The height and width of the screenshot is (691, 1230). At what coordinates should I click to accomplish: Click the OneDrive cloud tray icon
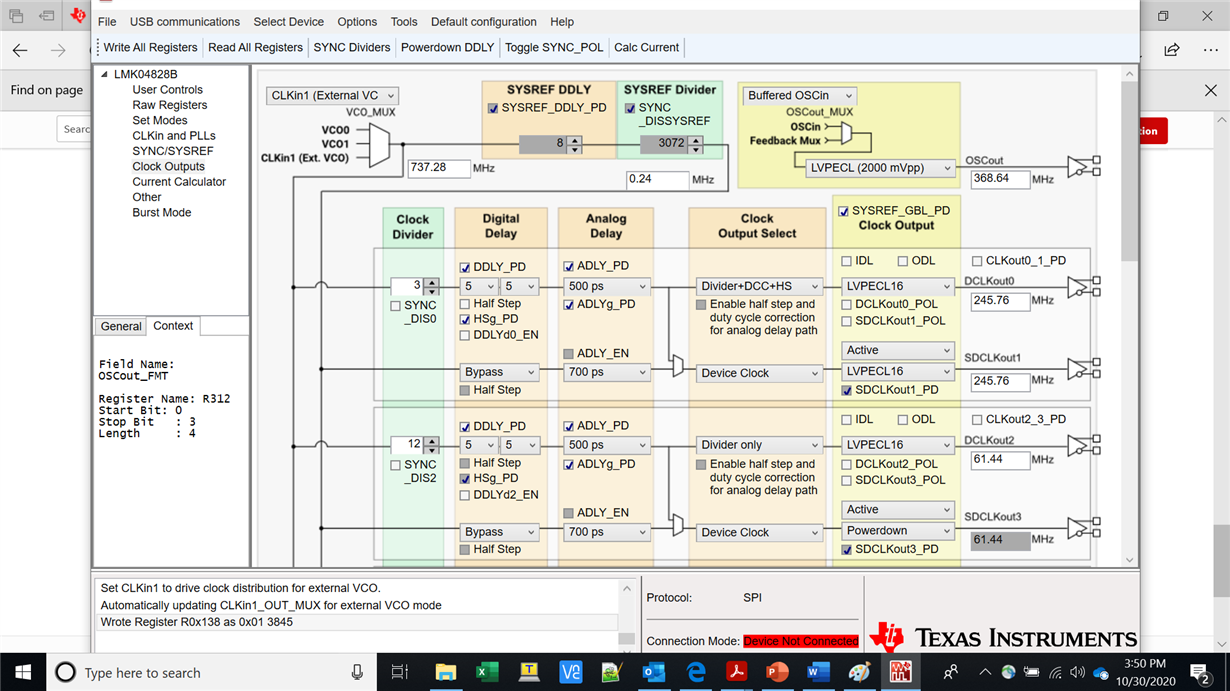[x=1102, y=672]
